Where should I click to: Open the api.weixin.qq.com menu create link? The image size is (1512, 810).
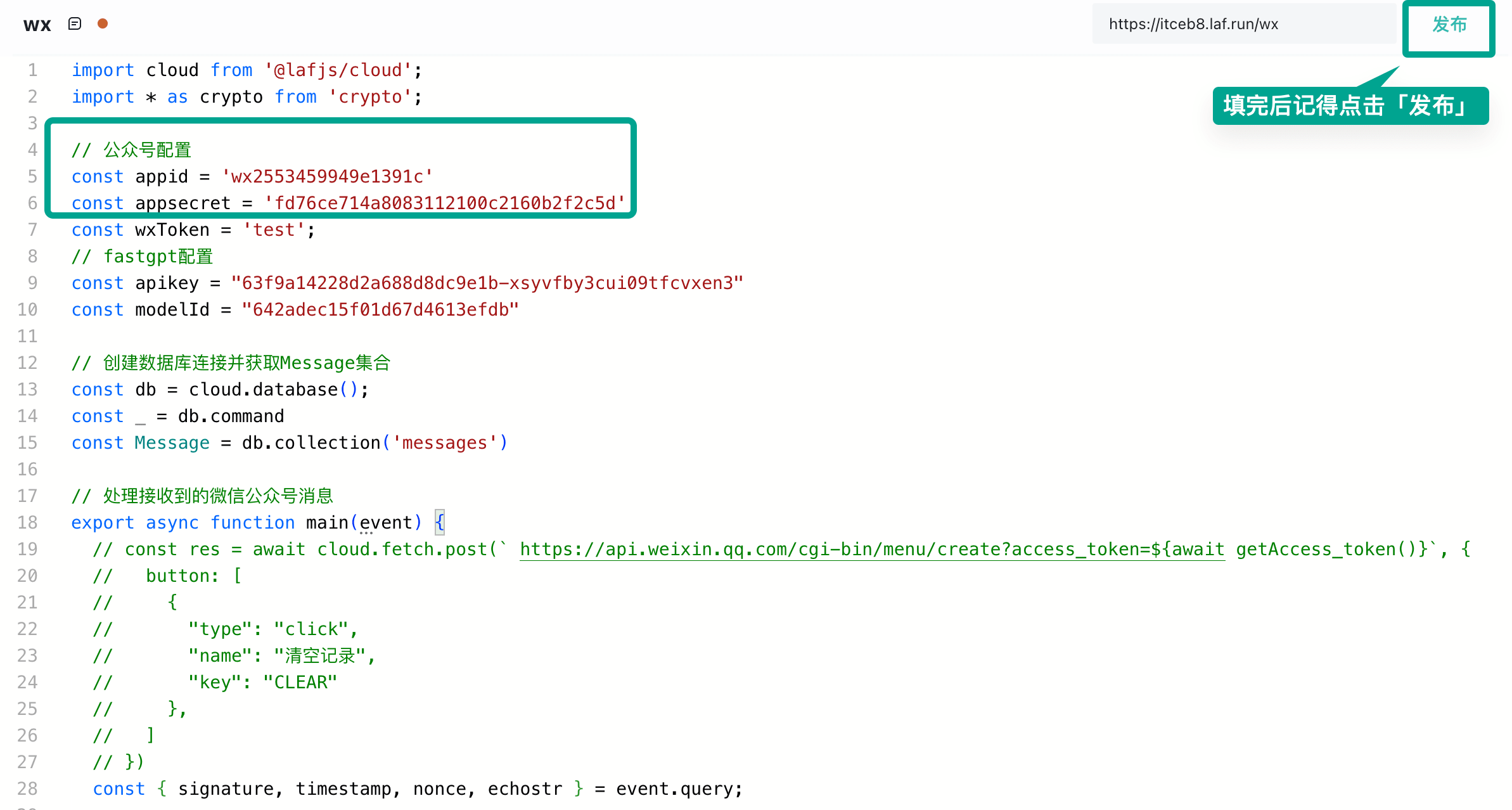tap(871, 549)
